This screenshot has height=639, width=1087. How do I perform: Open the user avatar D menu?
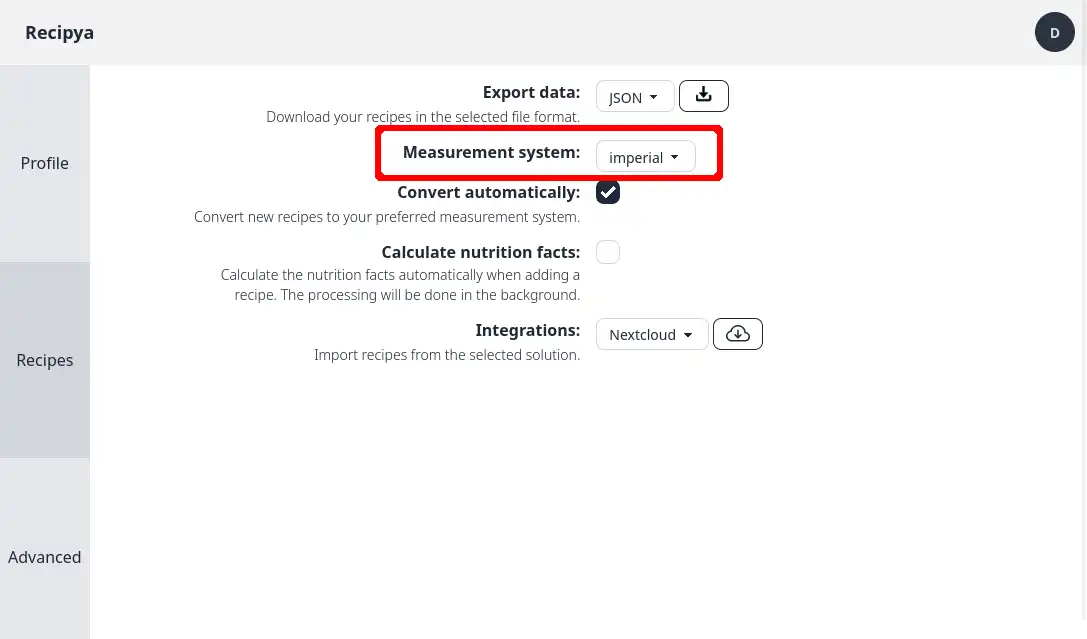tap(1054, 32)
